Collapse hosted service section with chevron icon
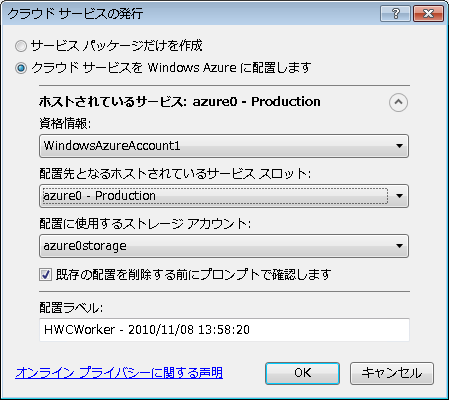The height and width of the screenshot is (400, 449). tap(398, 102)
